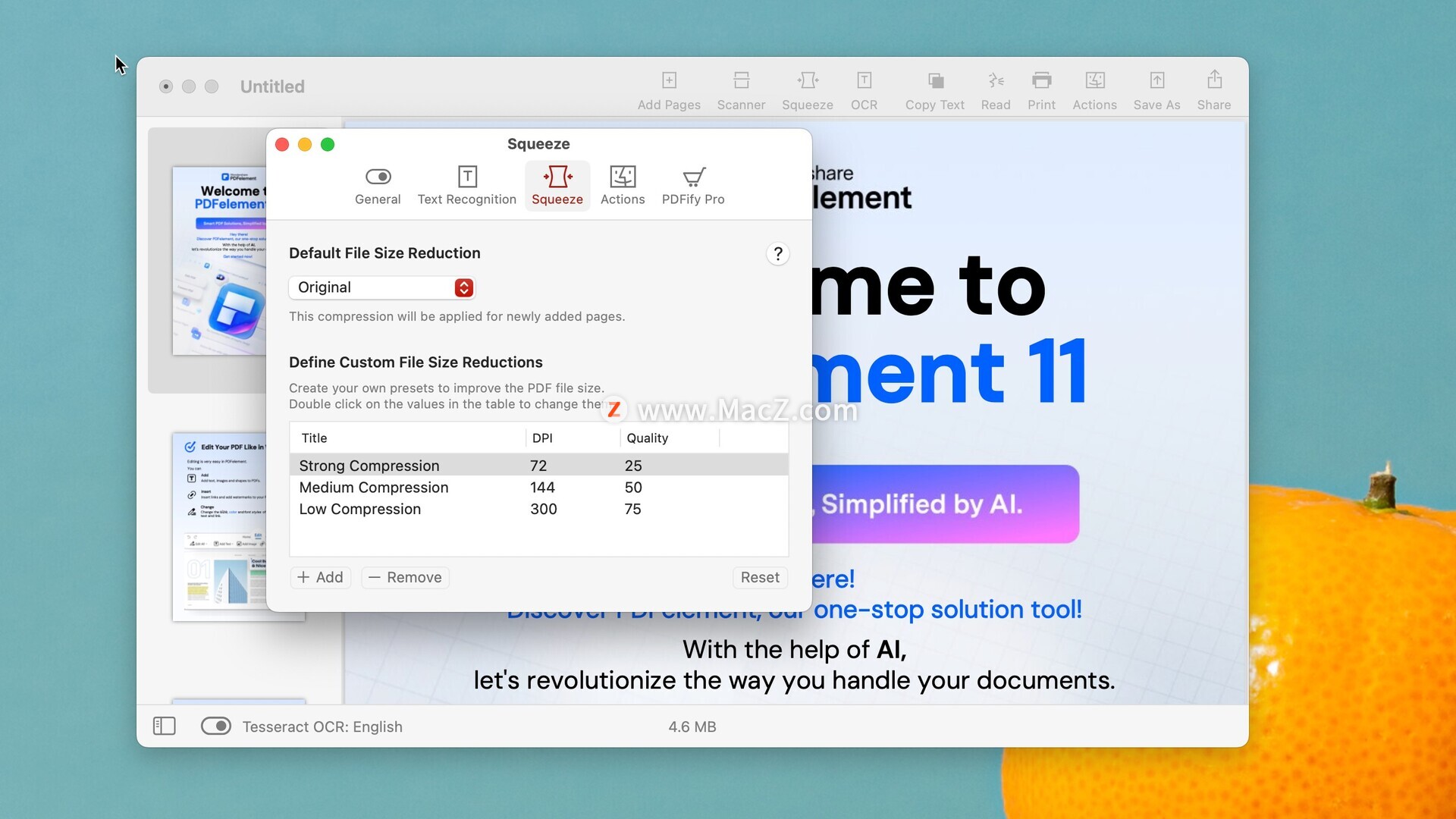Open the Text Recognition preferences tab

click(467, 186)
